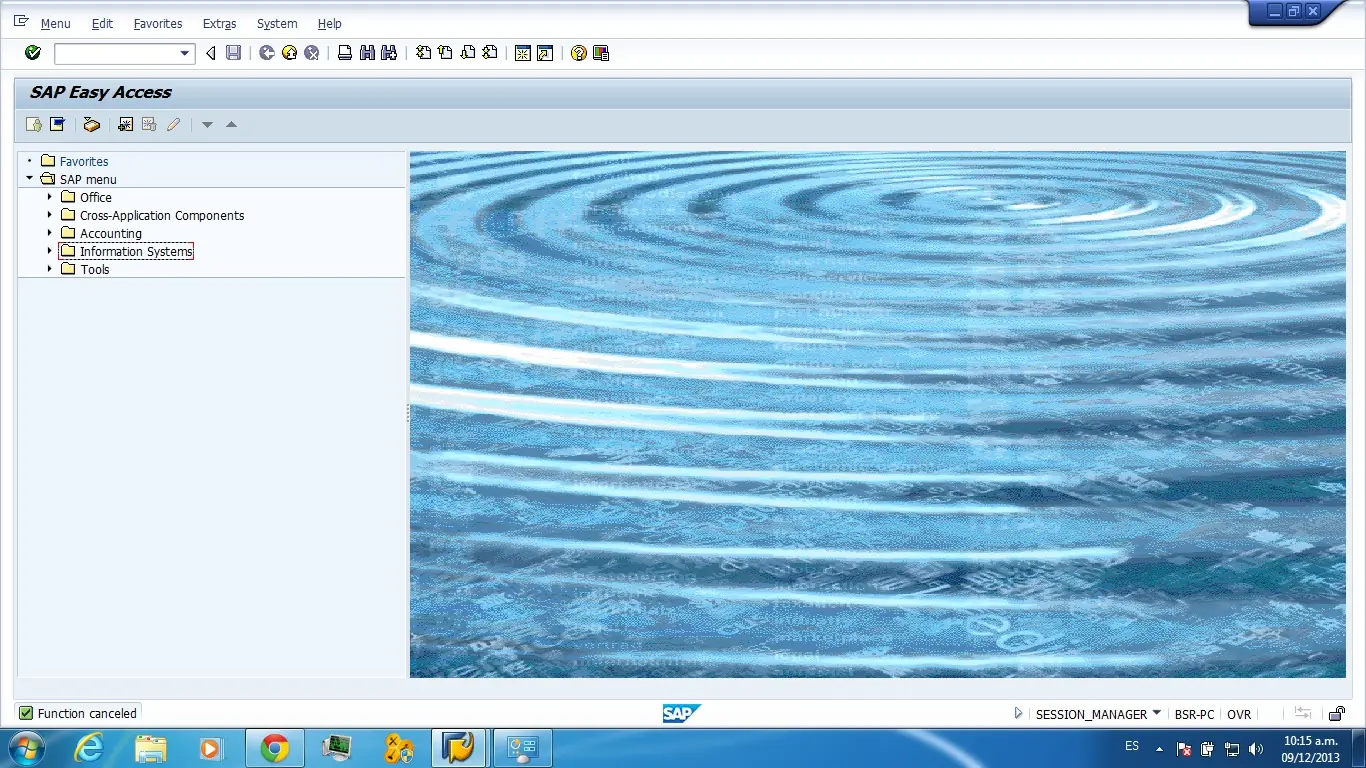Click the SAP Business Workplace icon
The width and height of the screenshot is (1366, 768).
pos(92,124)
